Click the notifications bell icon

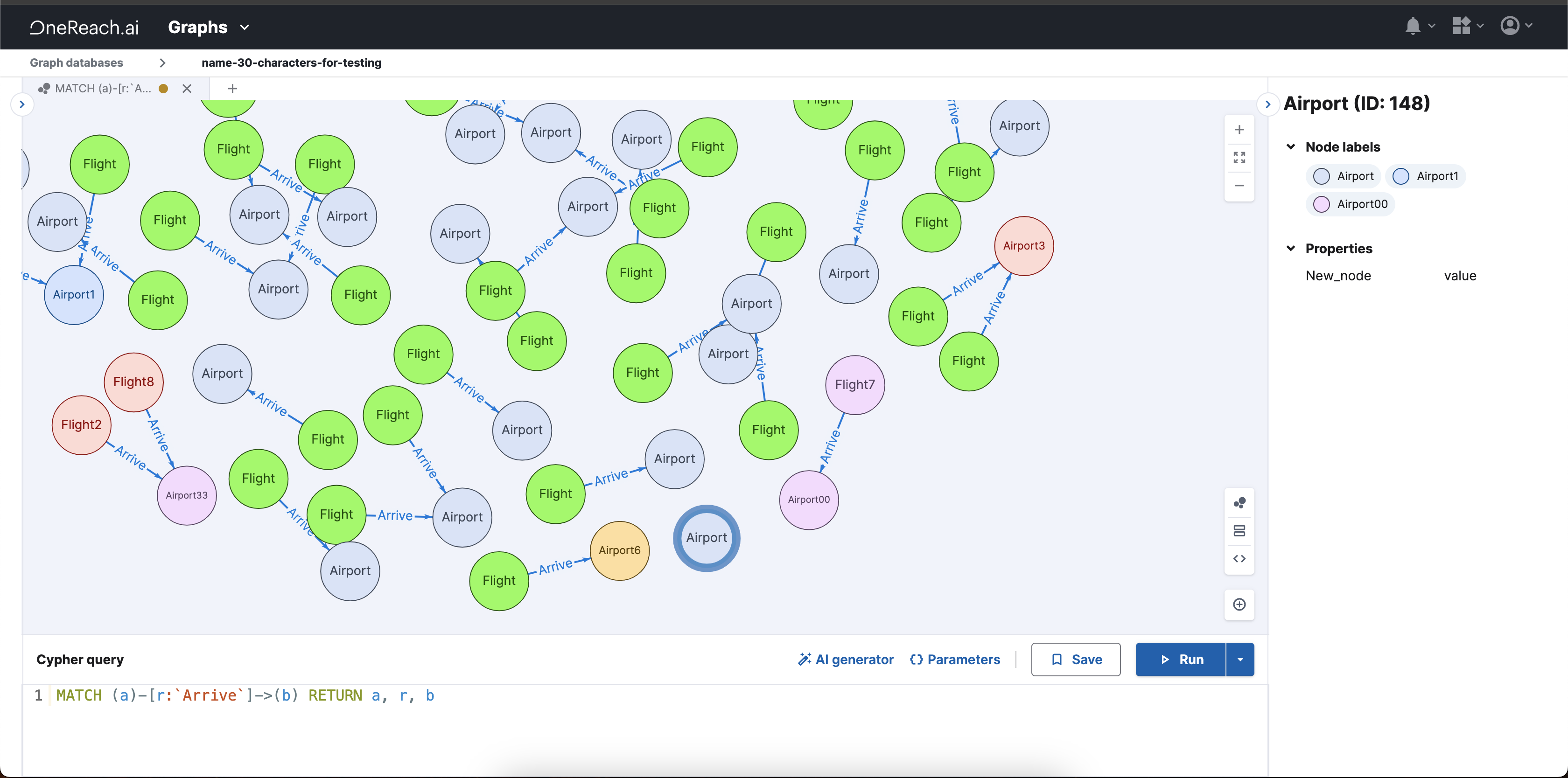(1413, 26)
